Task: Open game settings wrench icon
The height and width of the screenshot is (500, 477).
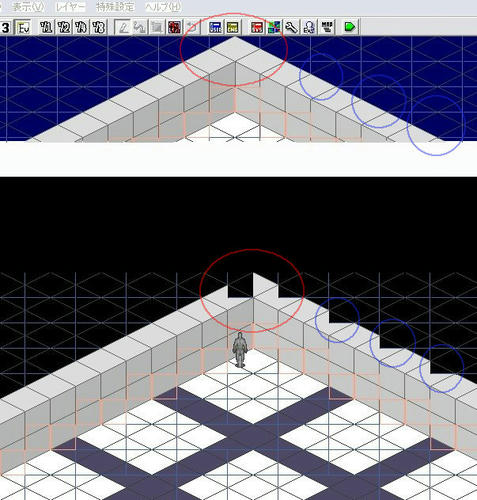Action: point(291,27)
